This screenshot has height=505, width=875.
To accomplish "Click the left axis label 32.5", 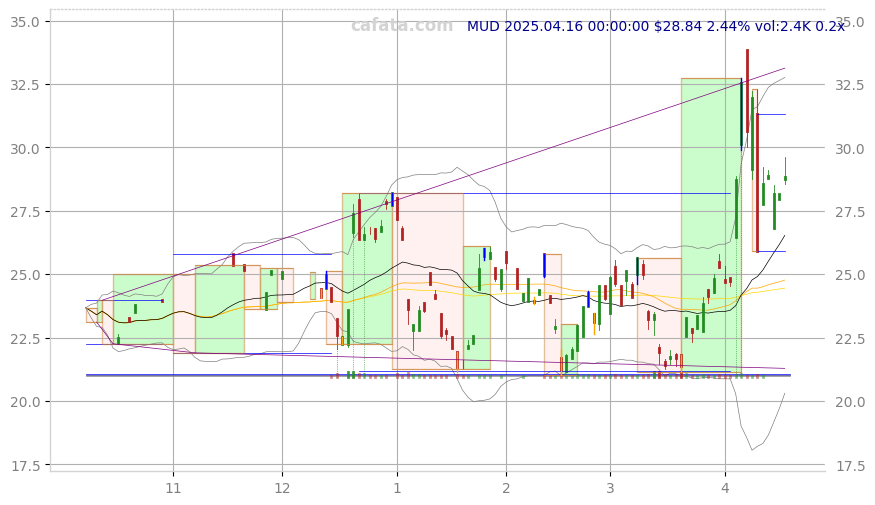I will pos(25,85).
